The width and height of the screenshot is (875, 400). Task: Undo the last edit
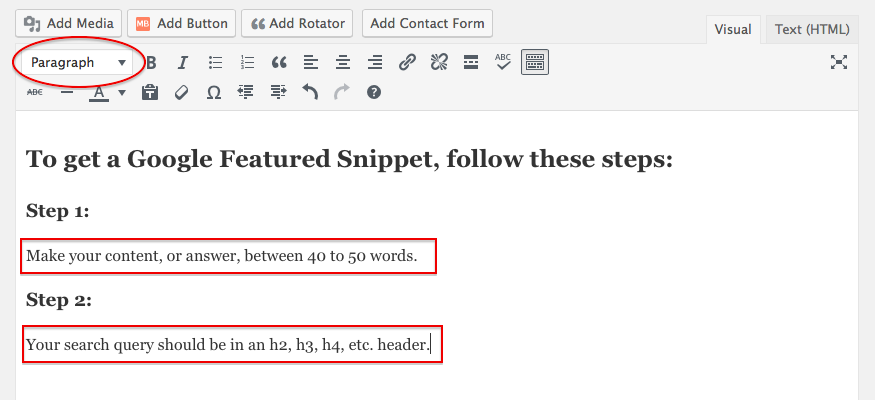tap(310, 92)
